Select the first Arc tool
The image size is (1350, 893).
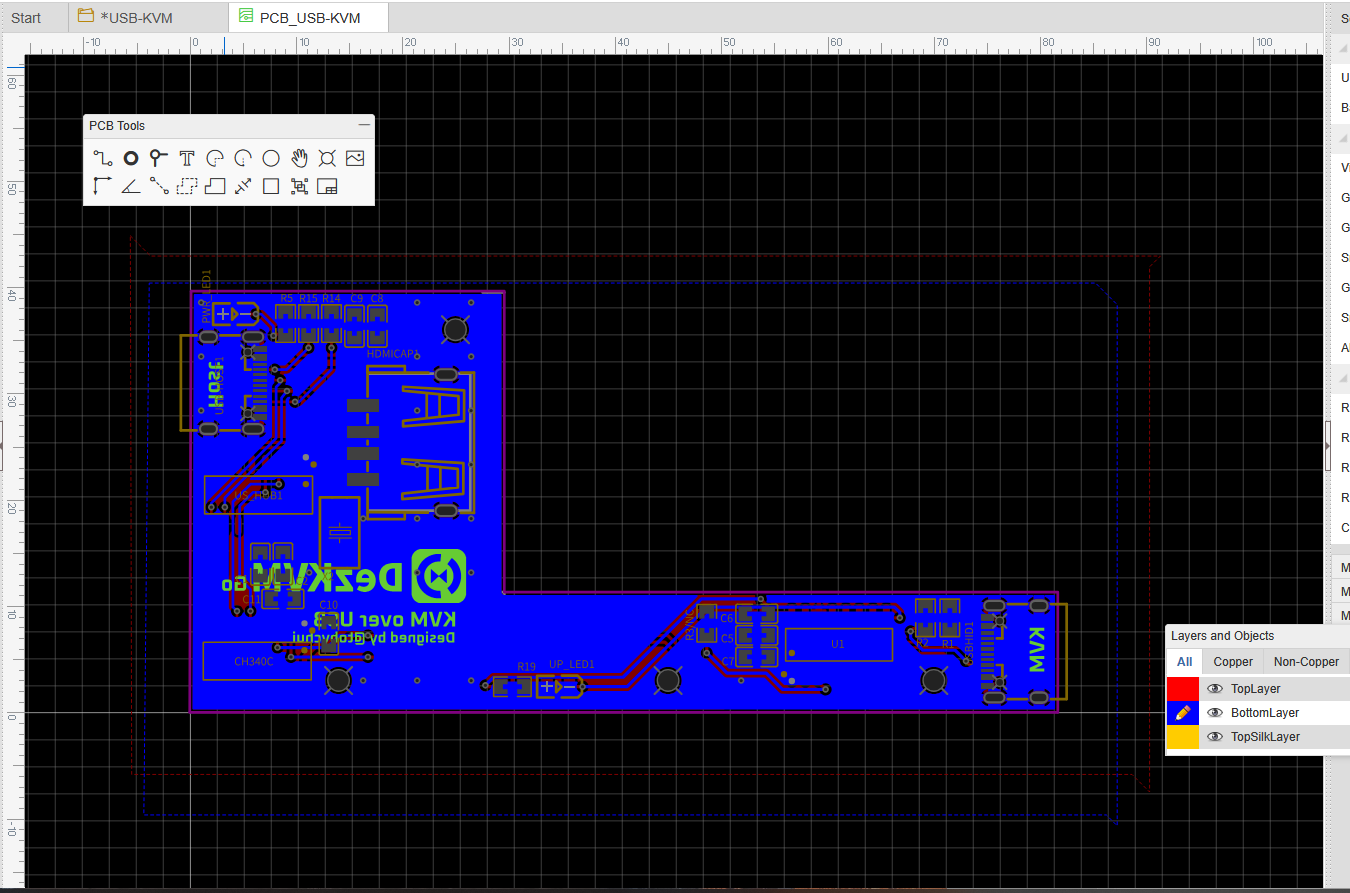215,158
